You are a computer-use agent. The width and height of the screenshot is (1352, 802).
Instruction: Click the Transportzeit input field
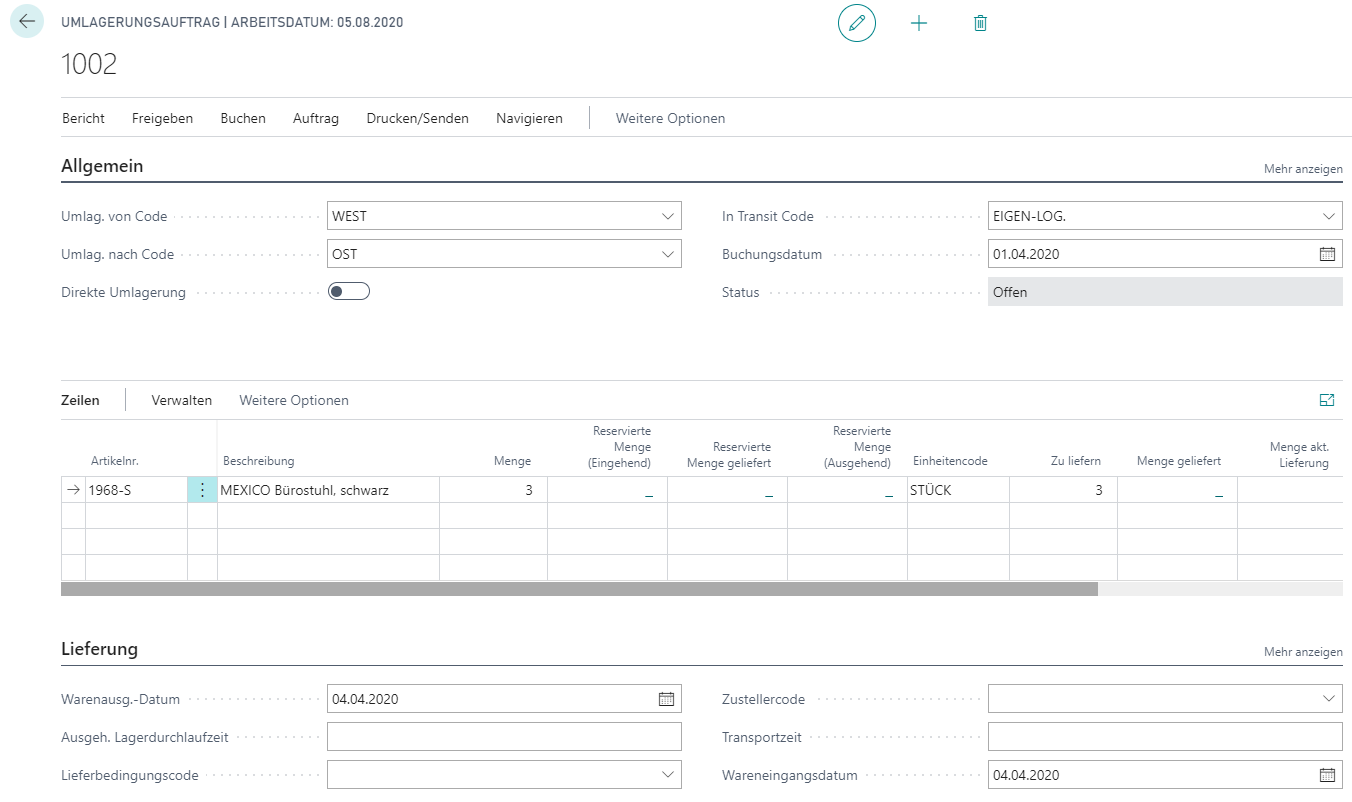tap(1165, 737)
